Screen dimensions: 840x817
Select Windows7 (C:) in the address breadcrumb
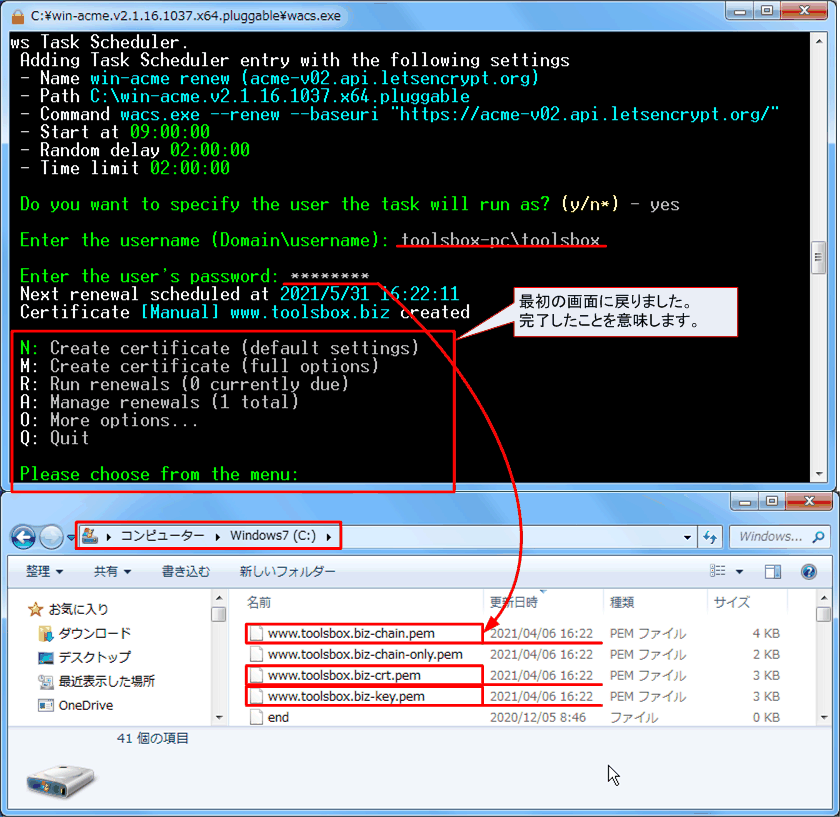(273, 536)
